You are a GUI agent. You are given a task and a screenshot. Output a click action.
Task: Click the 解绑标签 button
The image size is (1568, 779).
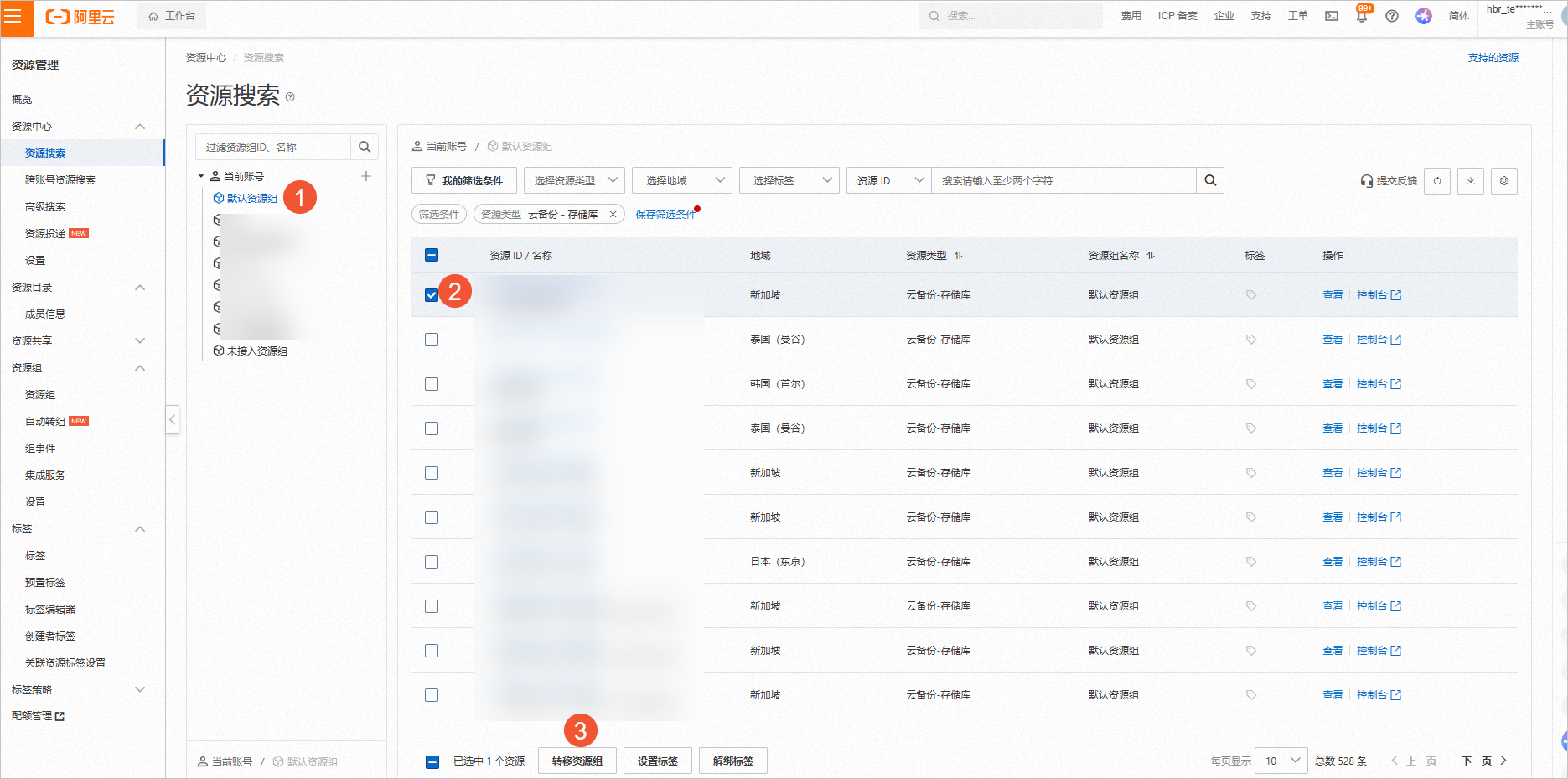coord(733,761)
